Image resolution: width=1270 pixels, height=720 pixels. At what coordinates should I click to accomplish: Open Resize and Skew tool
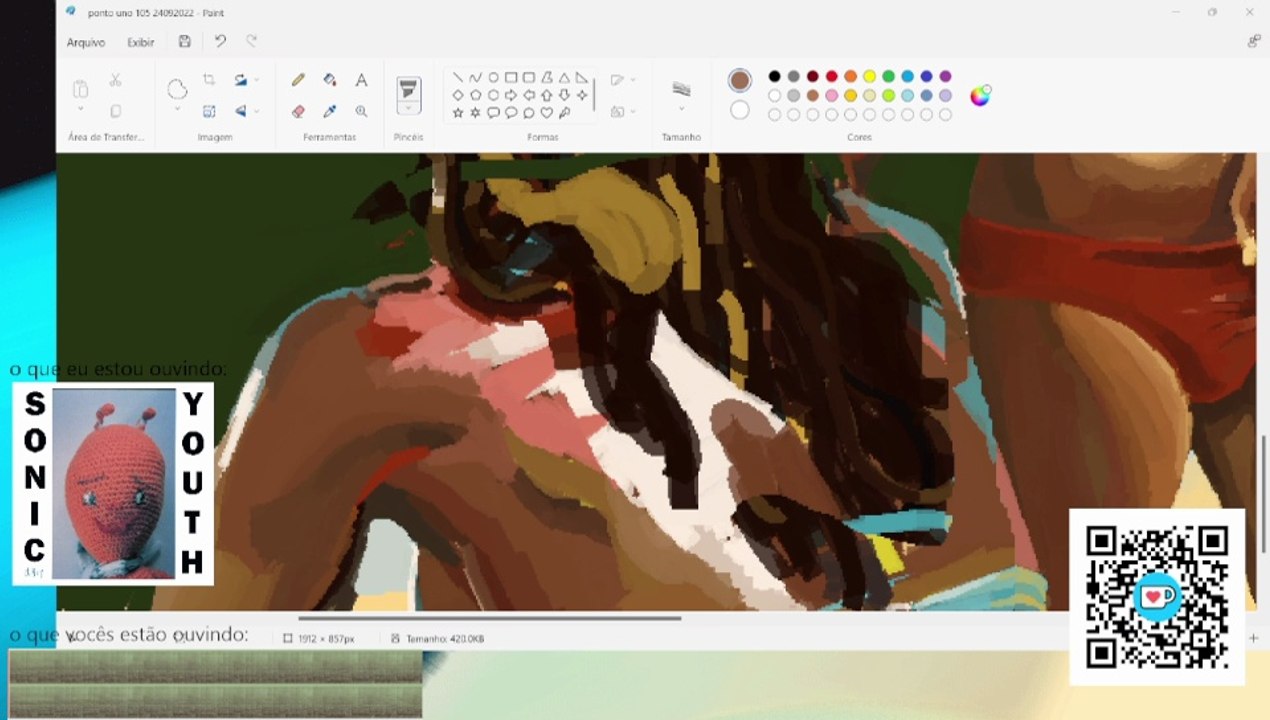coord(209,111)
